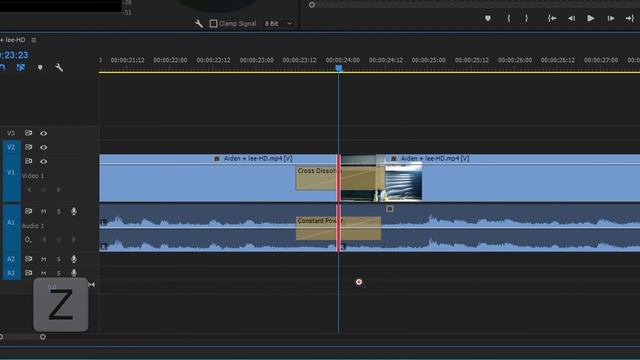Add keyframe on Video 1 track
The width and height of the screenshot is (640, 360).
pos(44,190)
